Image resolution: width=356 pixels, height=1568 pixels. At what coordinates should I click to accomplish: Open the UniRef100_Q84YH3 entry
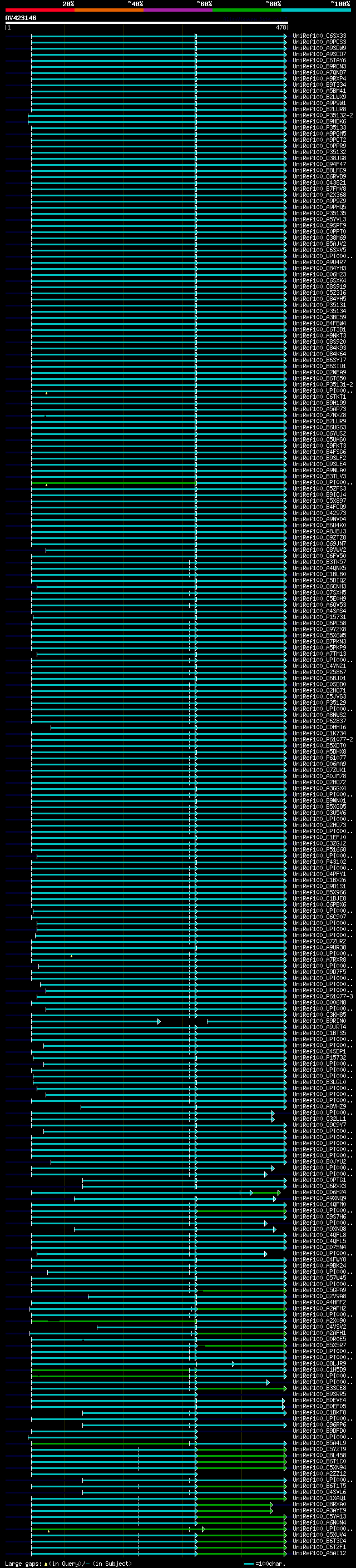[319, 269]
